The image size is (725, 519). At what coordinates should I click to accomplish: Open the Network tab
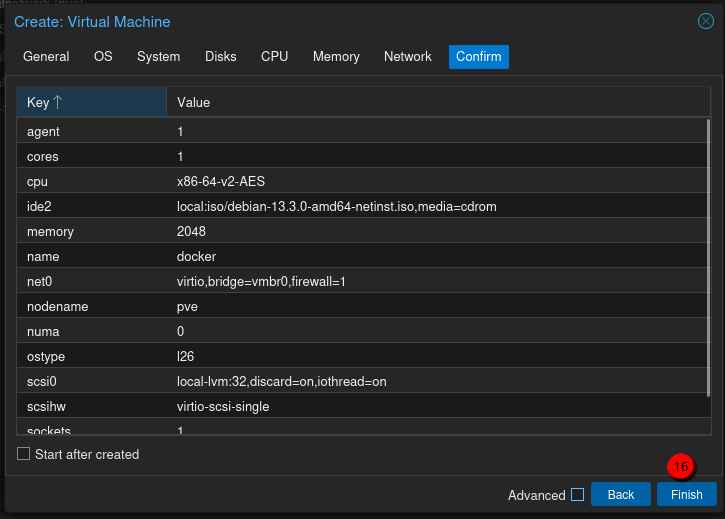(x=408, y=57)
